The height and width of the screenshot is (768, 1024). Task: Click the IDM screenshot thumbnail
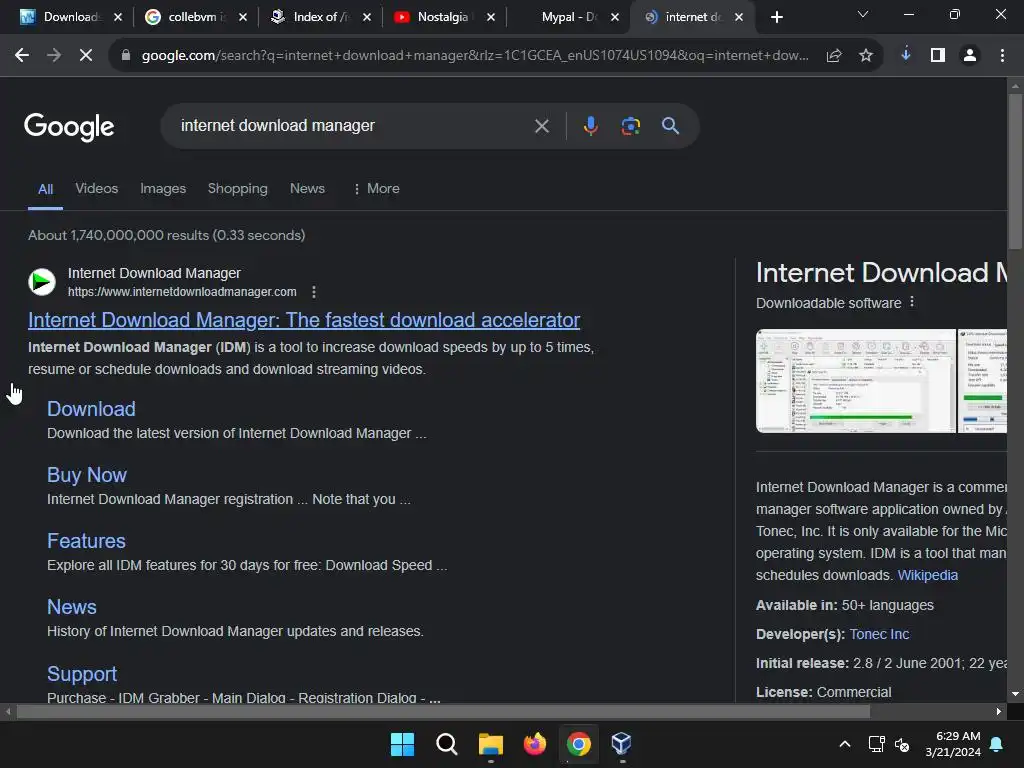click(856, 381)
